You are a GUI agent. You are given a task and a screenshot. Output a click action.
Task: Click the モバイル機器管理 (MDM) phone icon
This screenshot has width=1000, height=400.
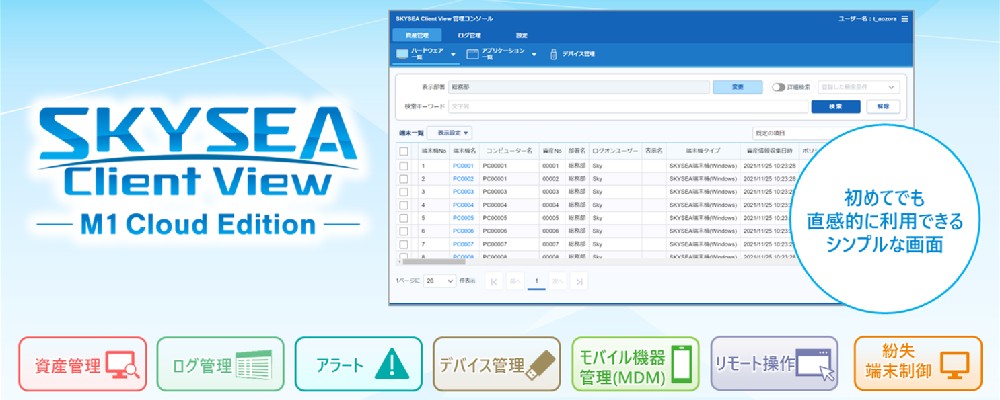(x=683, y=364)
